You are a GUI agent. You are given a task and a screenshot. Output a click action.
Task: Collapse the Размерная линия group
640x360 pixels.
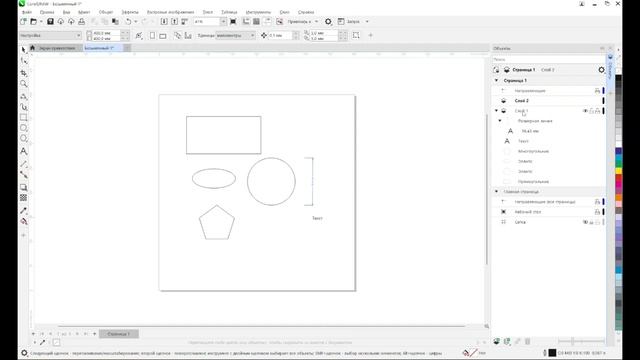pyautogui.click(x=500, y=121)
